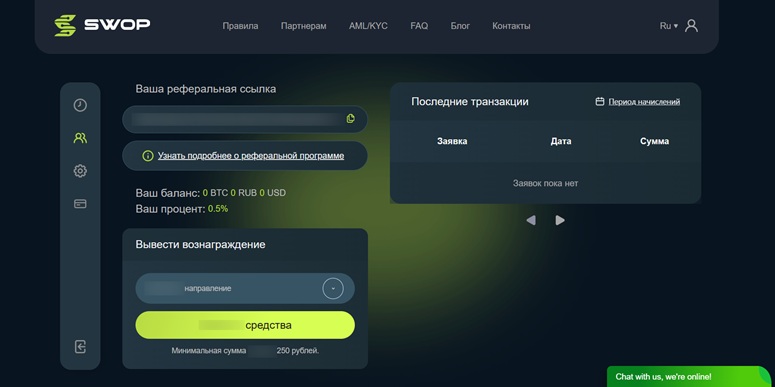Click the Вывести вознаграждение heading
This screenshot has height=387, width=775.
coord(200,245)
